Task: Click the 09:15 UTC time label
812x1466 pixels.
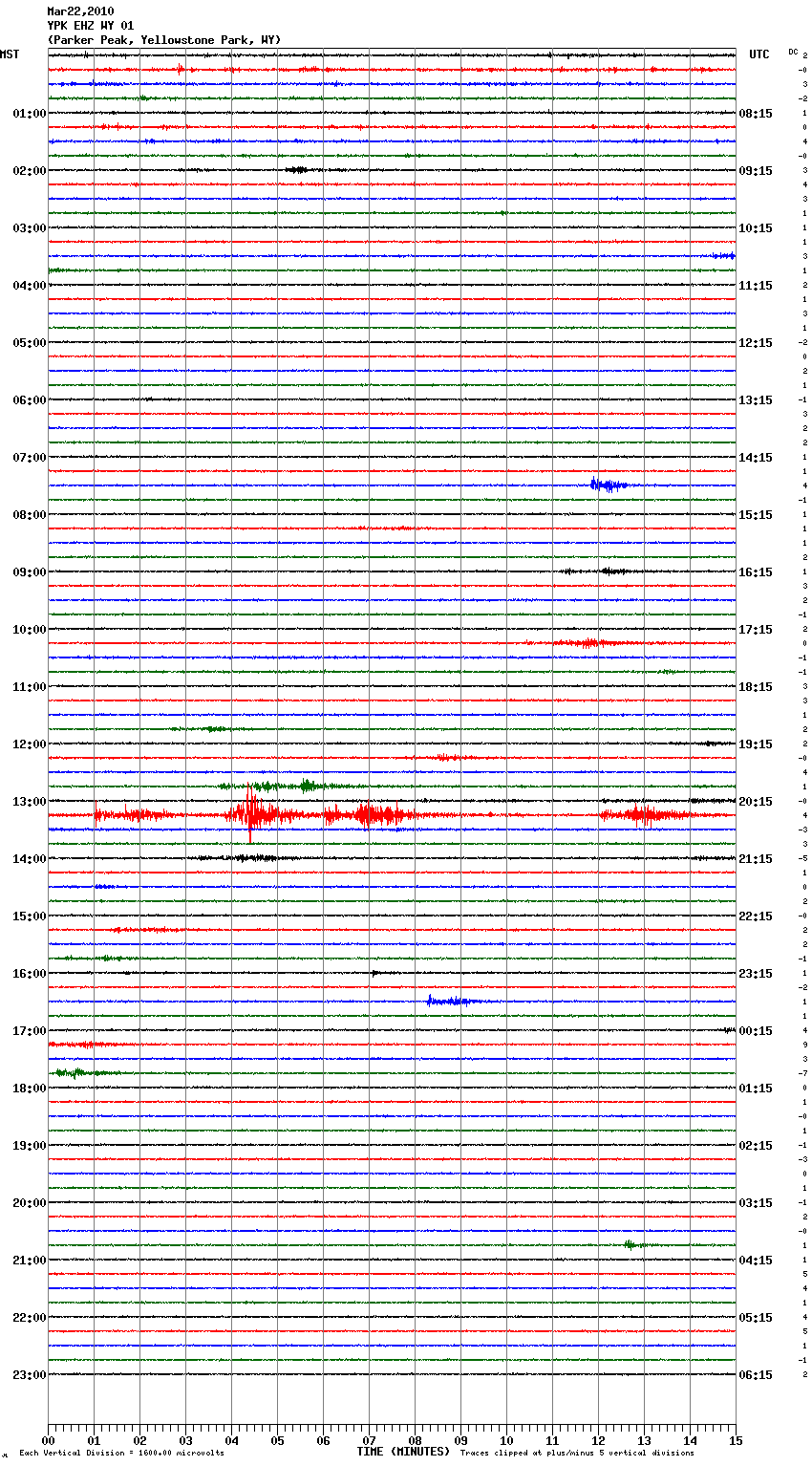Action: 756,171
